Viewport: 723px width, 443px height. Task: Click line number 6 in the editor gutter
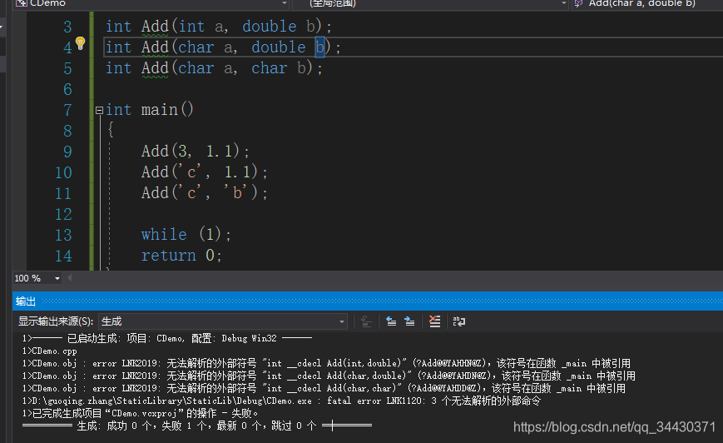pyautogui.click(x=67, y=89)
